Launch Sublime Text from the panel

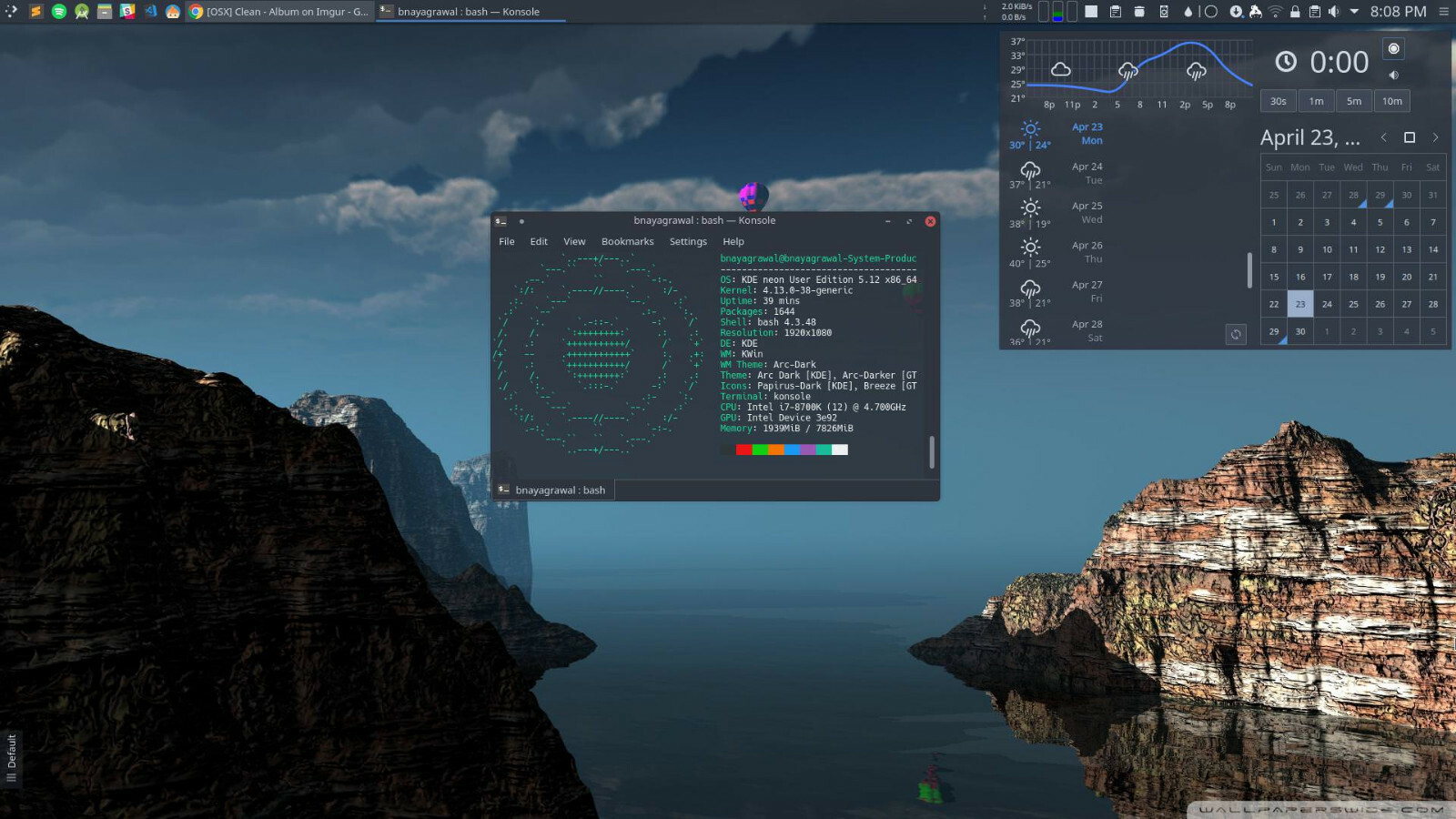pos(35,11)
